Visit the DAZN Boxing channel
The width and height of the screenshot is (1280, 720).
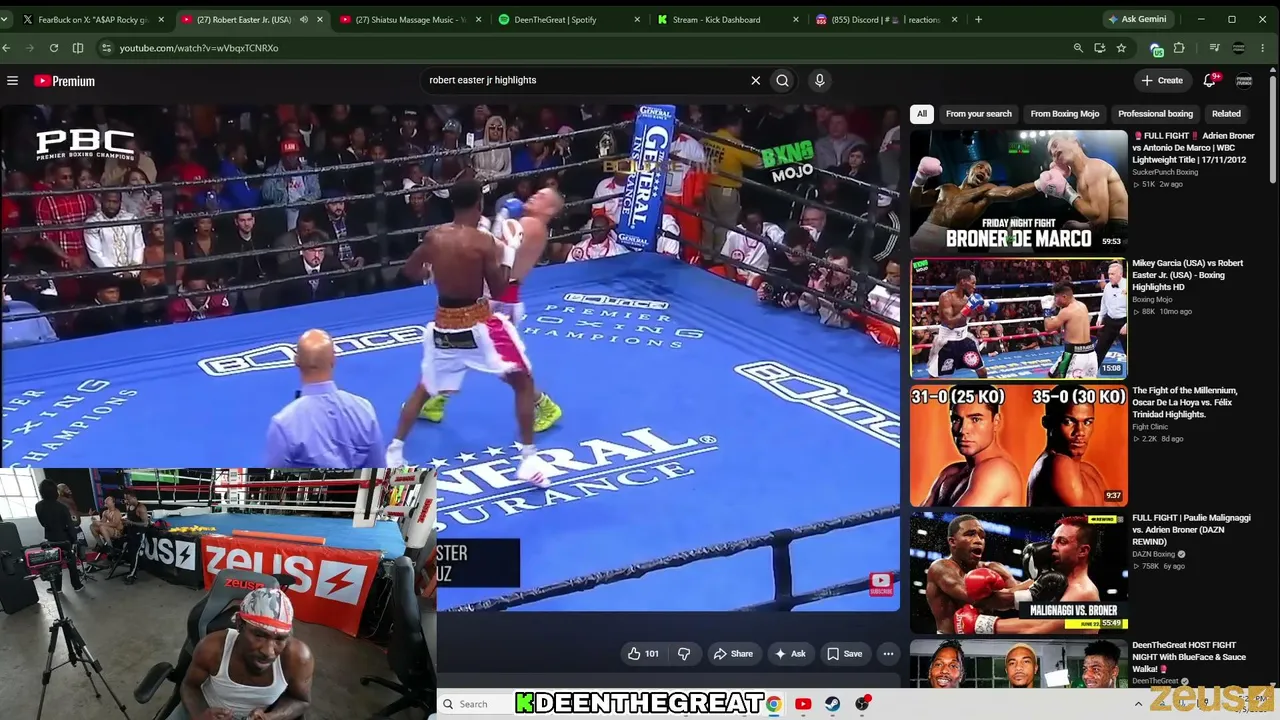point(1154,554)
